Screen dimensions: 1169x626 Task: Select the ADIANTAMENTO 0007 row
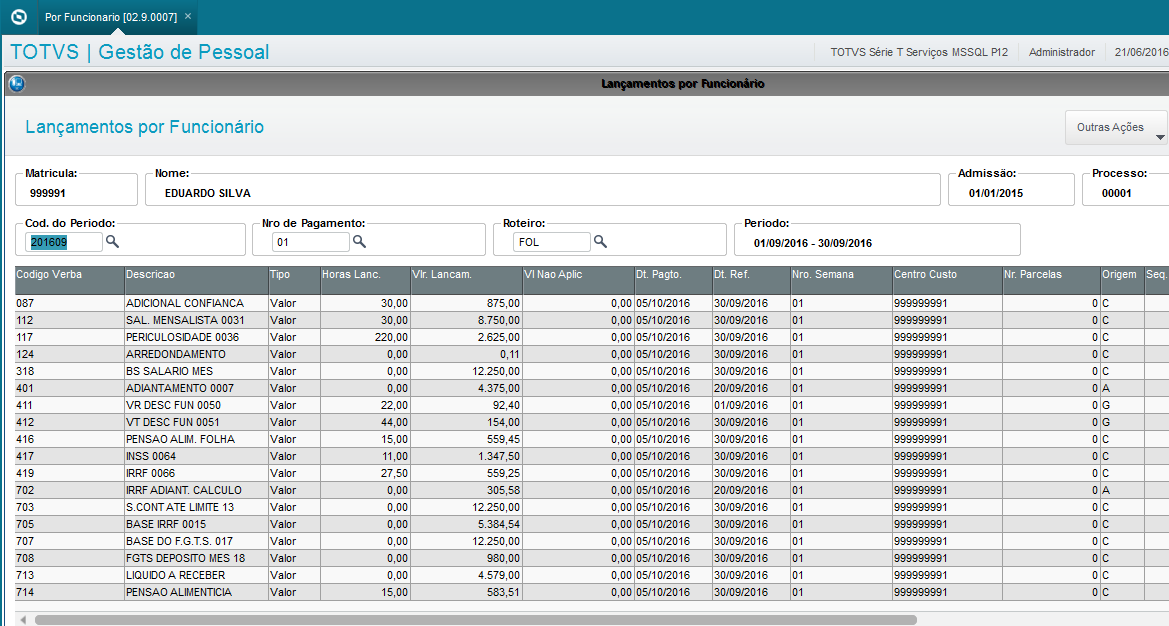point(592,388)
